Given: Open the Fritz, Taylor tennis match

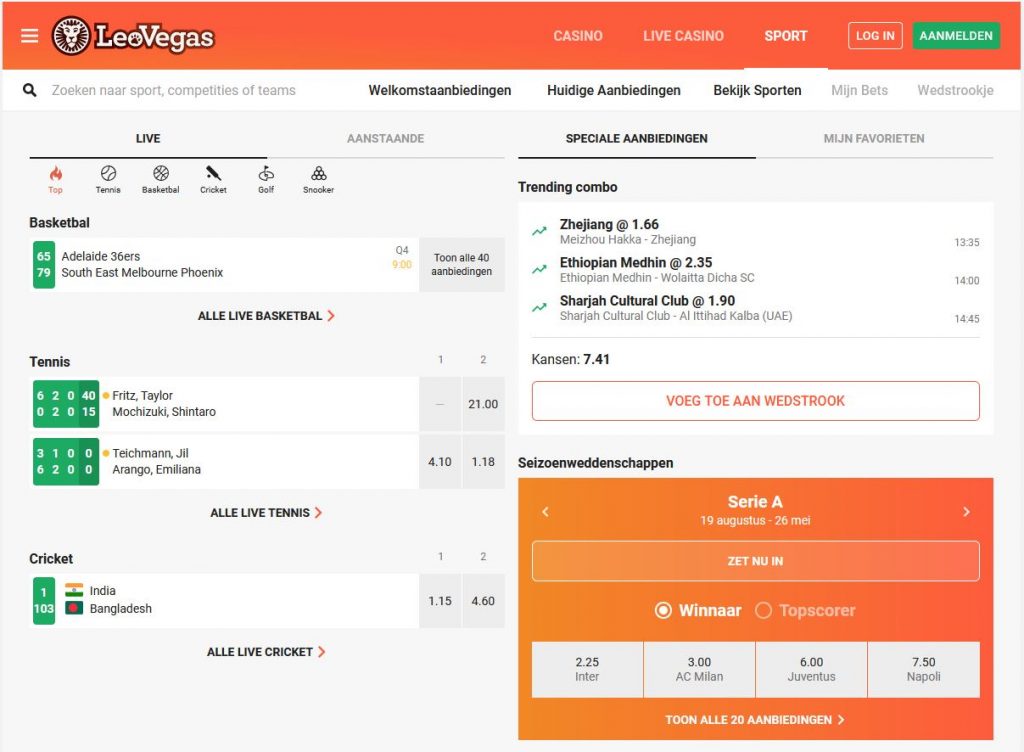Looking at the screenshot, I should [225, 404].
